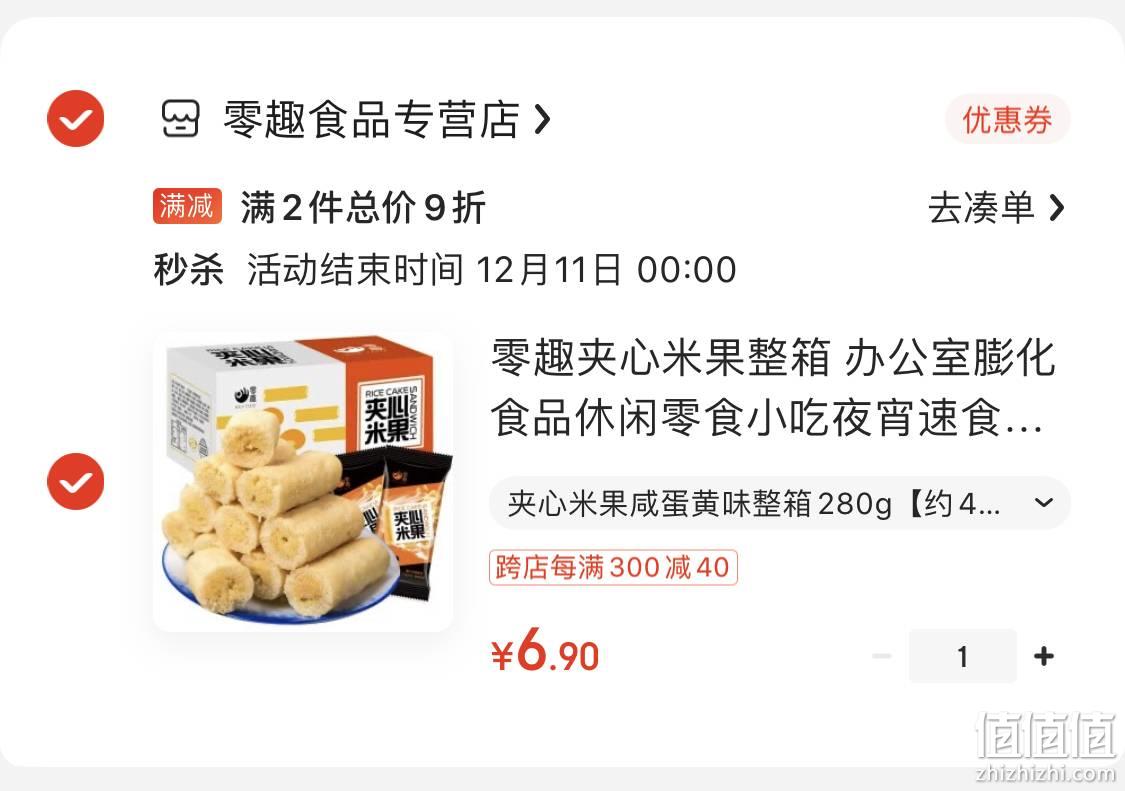Click the variant selector down chevron
This screenshot has height=791, width=1125.
(1044, 503)
